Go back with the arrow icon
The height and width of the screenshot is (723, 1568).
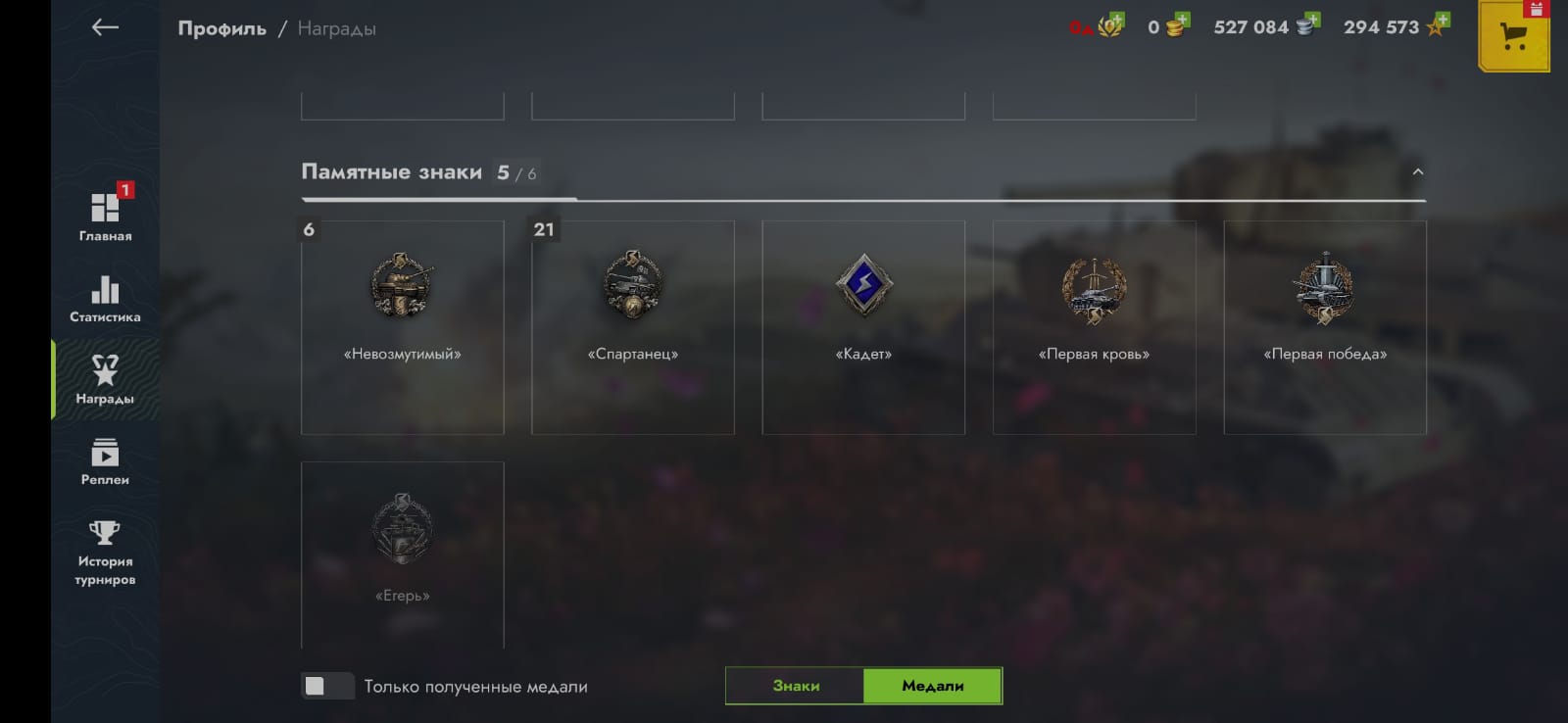105,27
